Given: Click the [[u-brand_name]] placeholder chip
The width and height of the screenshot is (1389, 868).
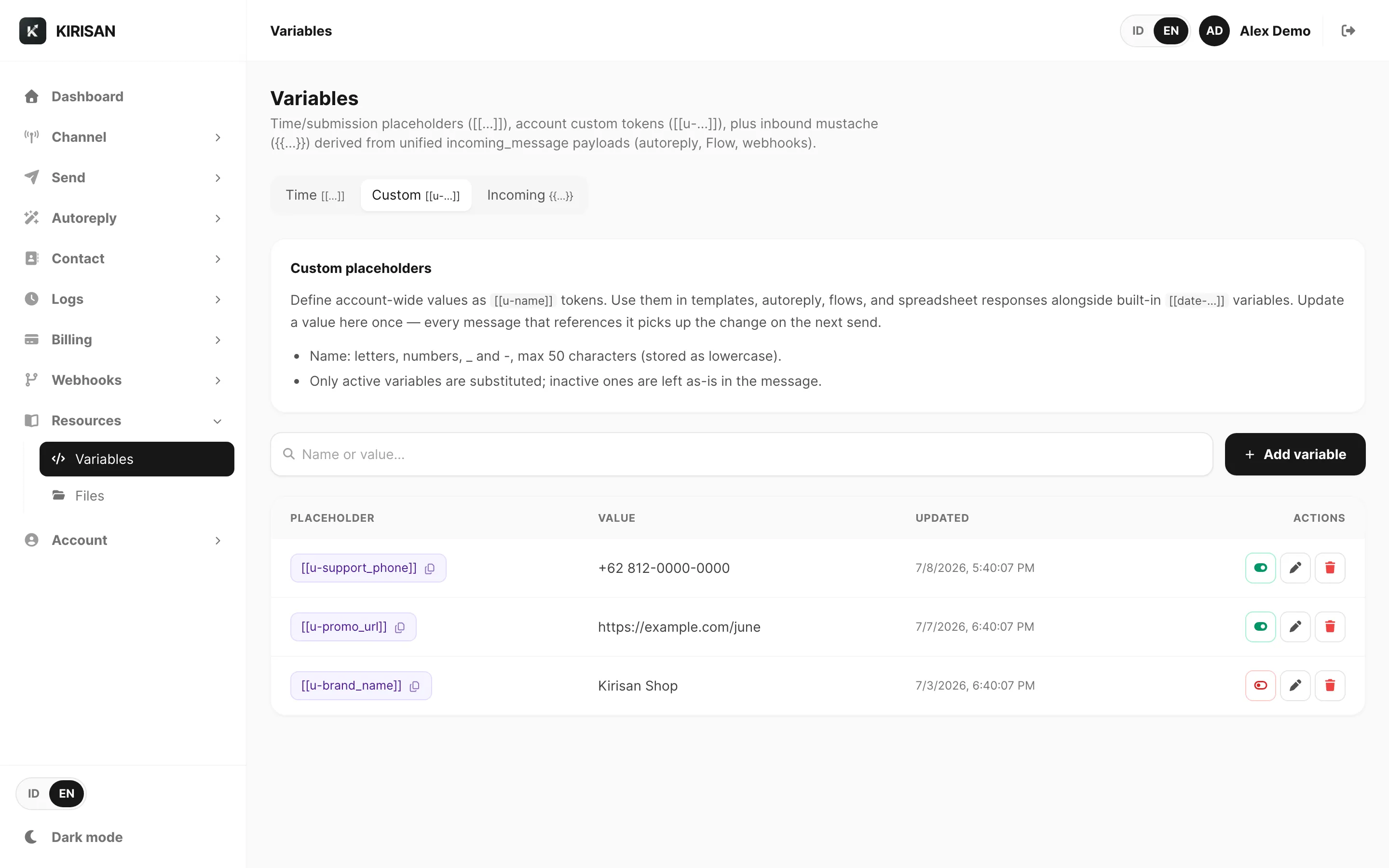Looking at the screenshot, I should click(360, 685).
